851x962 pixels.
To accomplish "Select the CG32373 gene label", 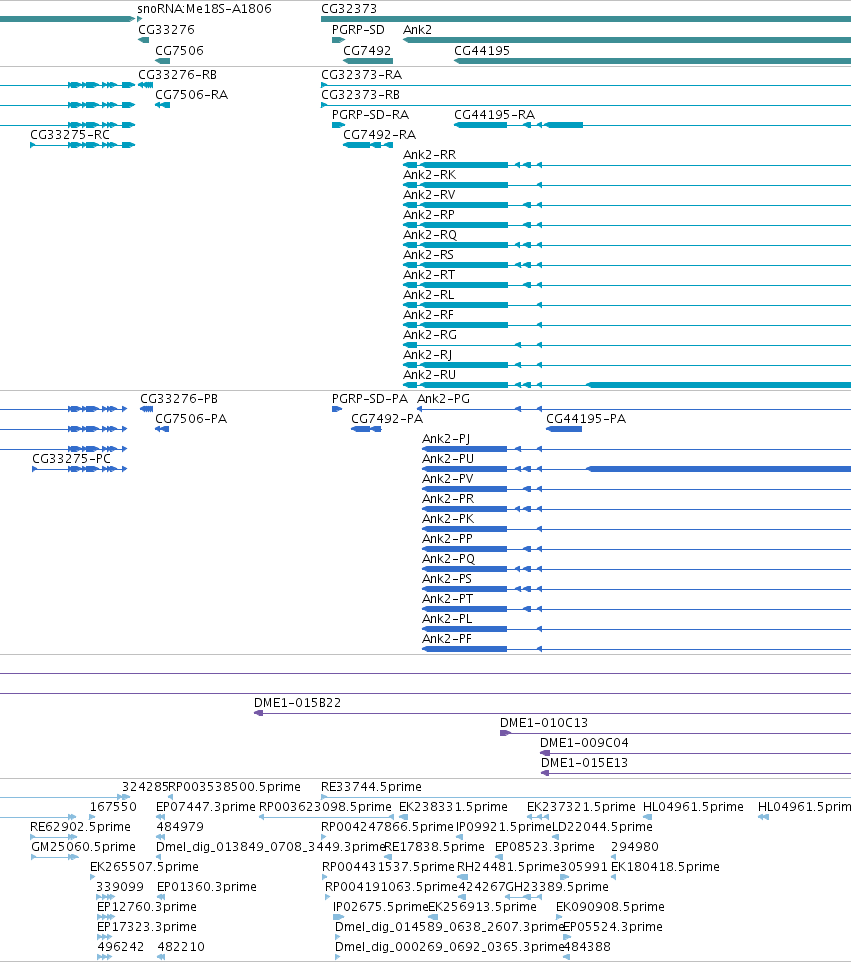I will (x=349, y=9).
